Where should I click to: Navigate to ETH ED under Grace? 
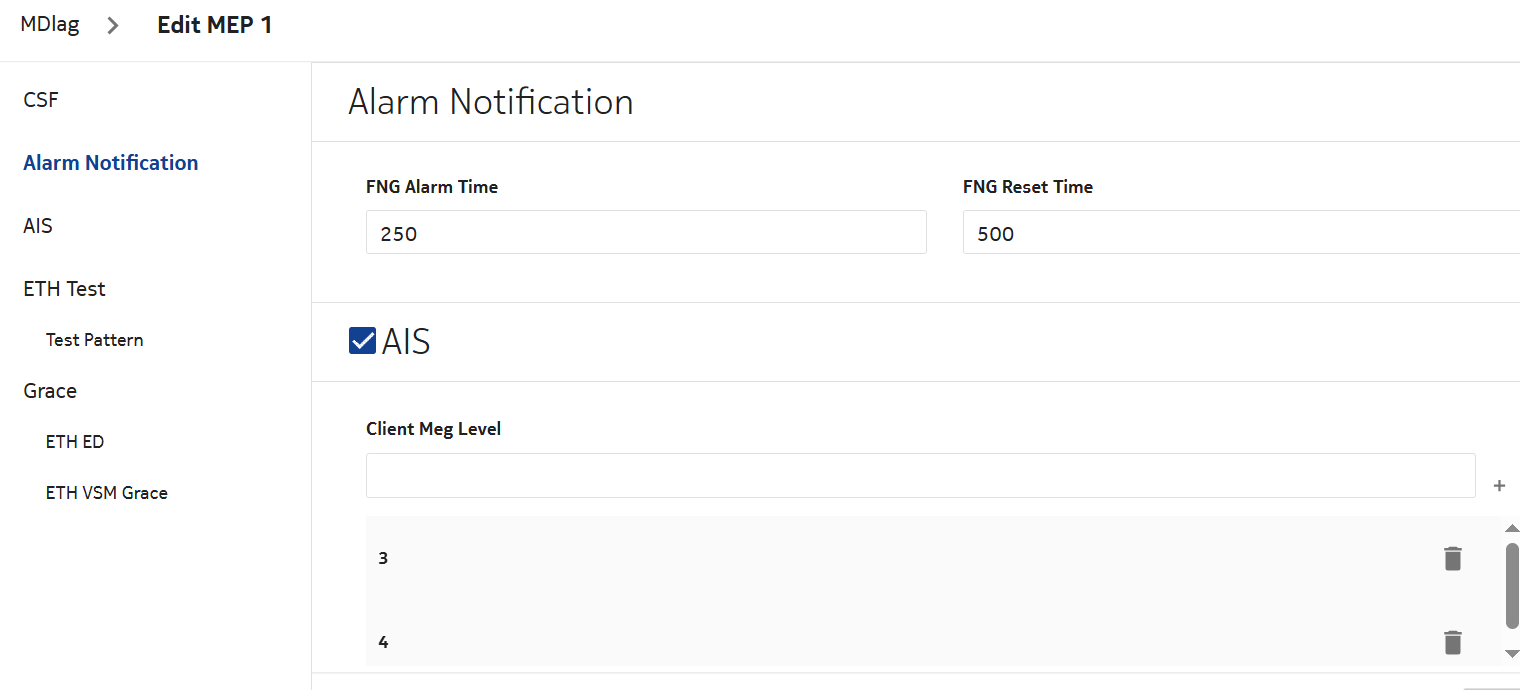click(75, 442)
